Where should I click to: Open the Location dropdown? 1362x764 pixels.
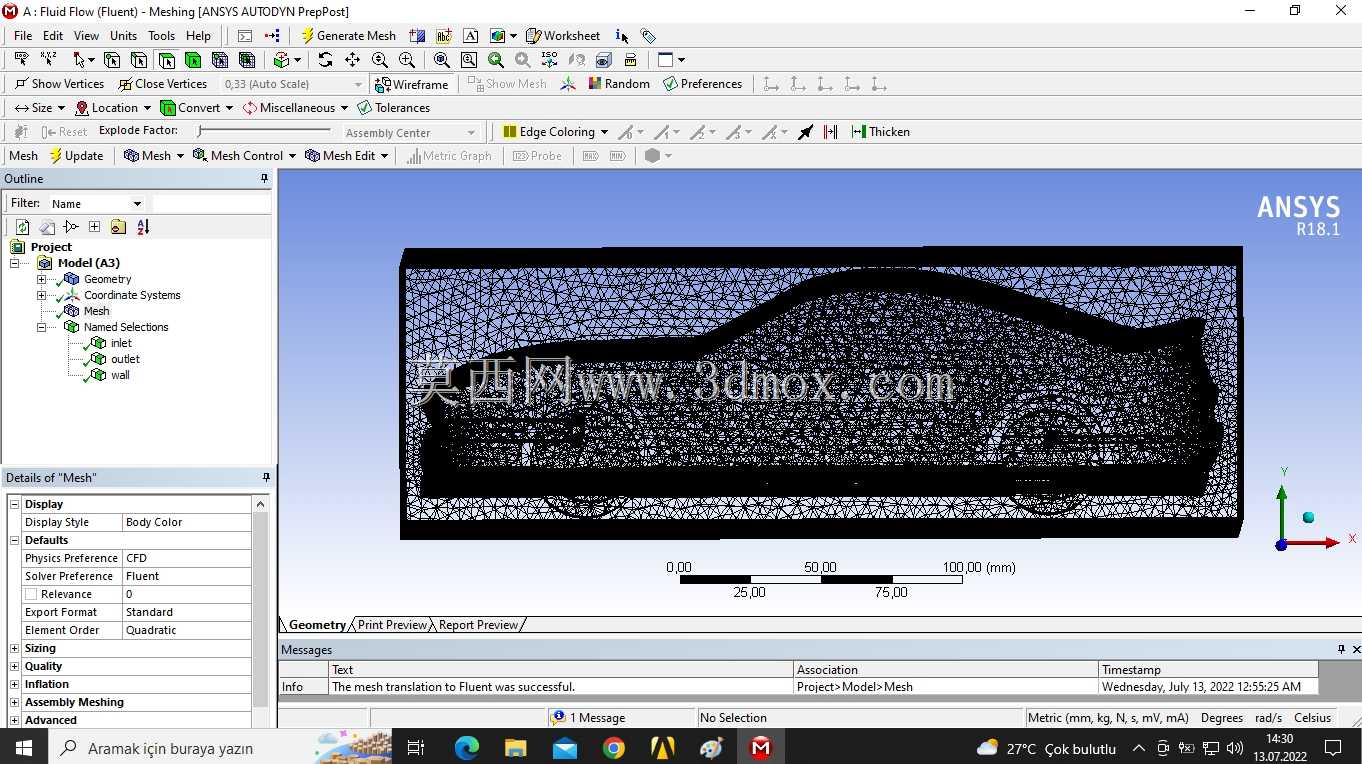pyautogui.click(x=112, y=108)
